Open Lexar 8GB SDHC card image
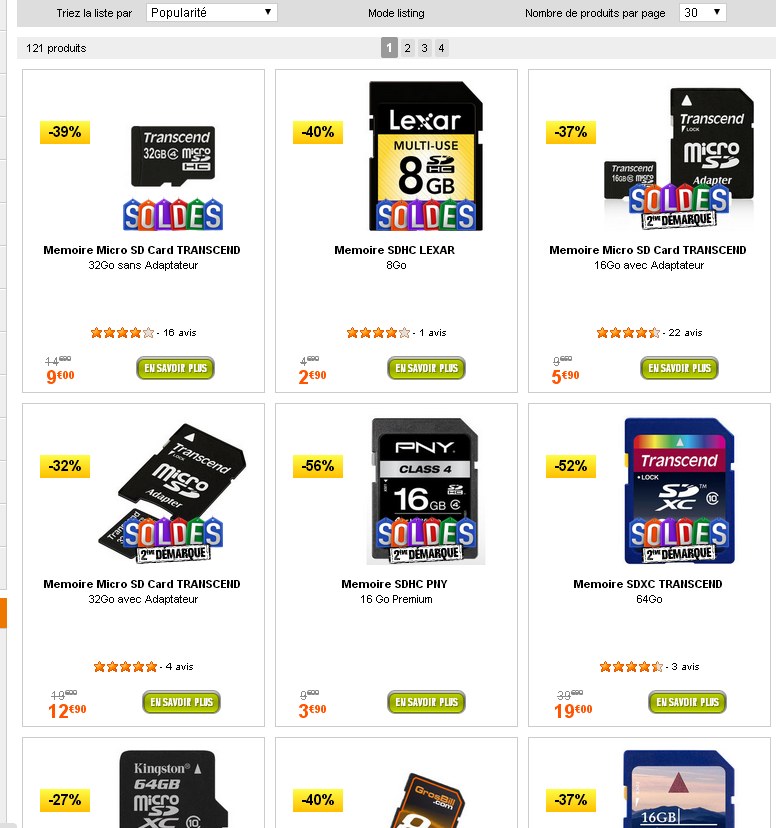Image resolution: width=778 pixels, height=828 pixels. coord(426,156)
